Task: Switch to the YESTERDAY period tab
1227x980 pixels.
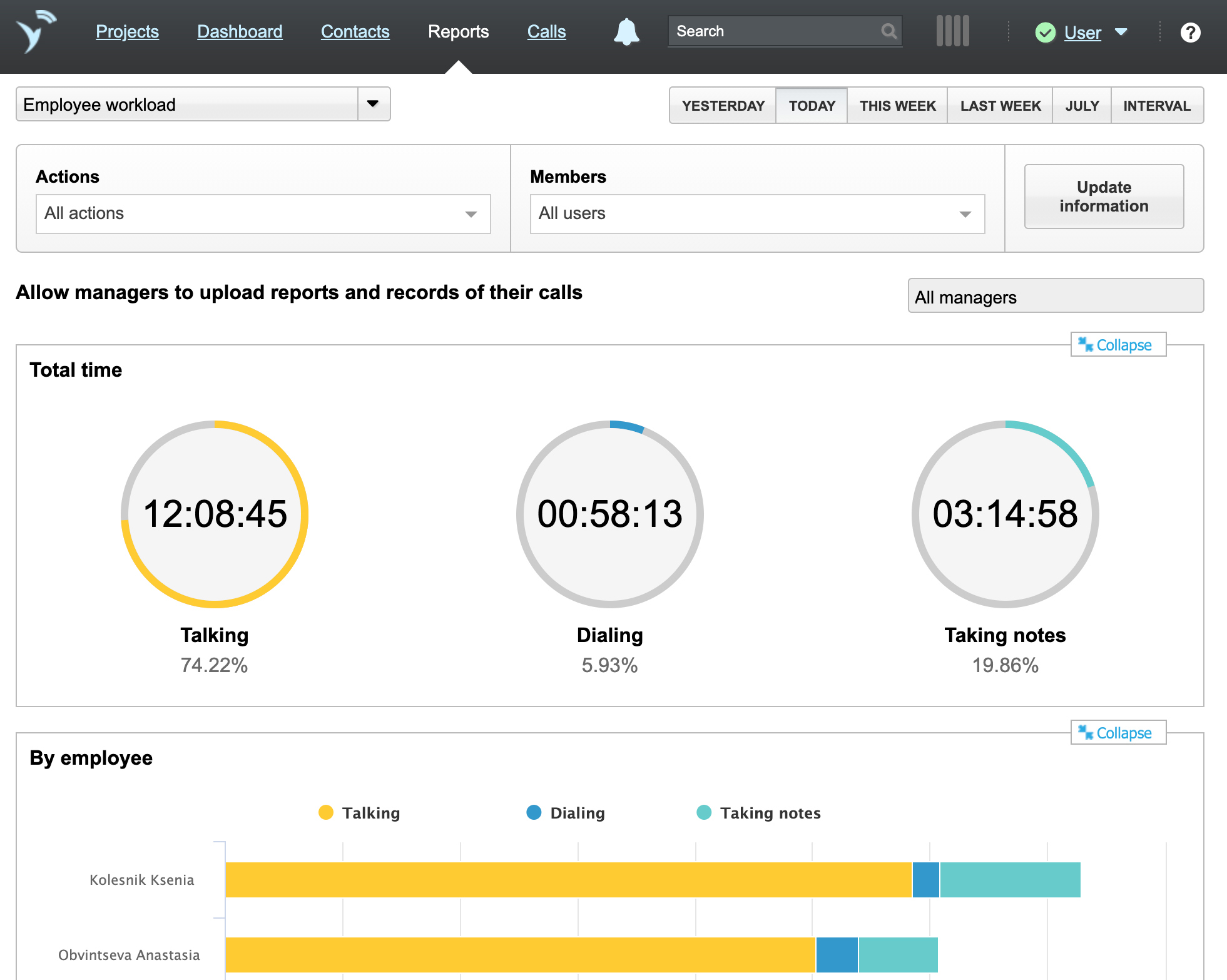Action: click(x=723, y=106)
